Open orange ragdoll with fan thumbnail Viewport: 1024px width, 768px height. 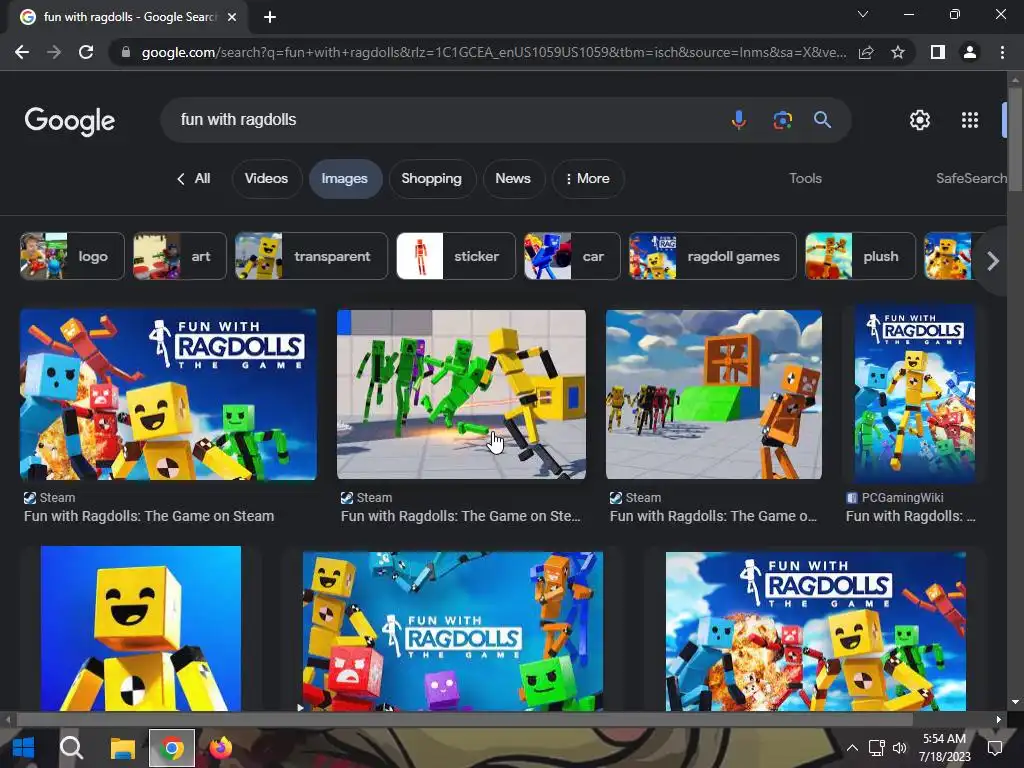point(714,394)
